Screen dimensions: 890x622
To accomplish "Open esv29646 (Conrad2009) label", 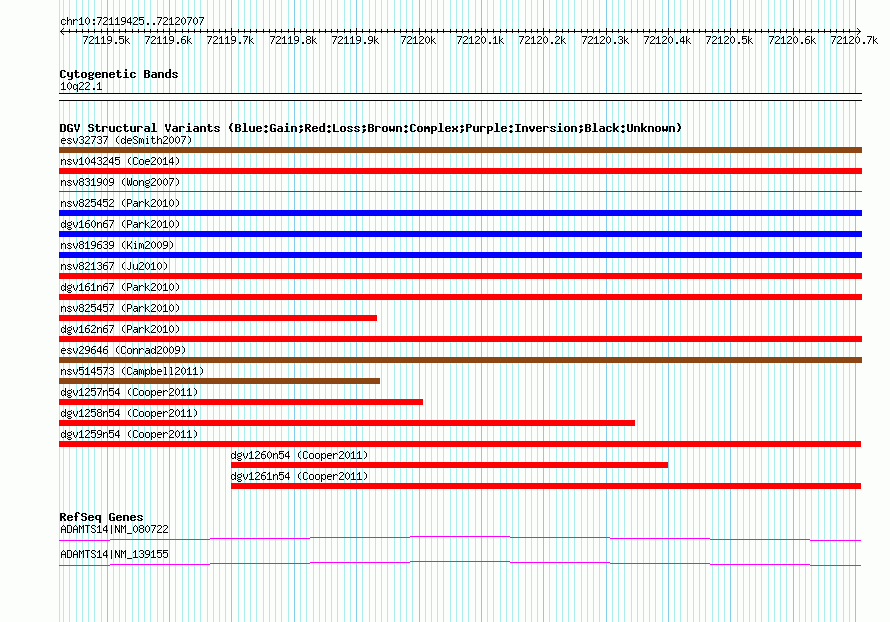I will (123, 350).
